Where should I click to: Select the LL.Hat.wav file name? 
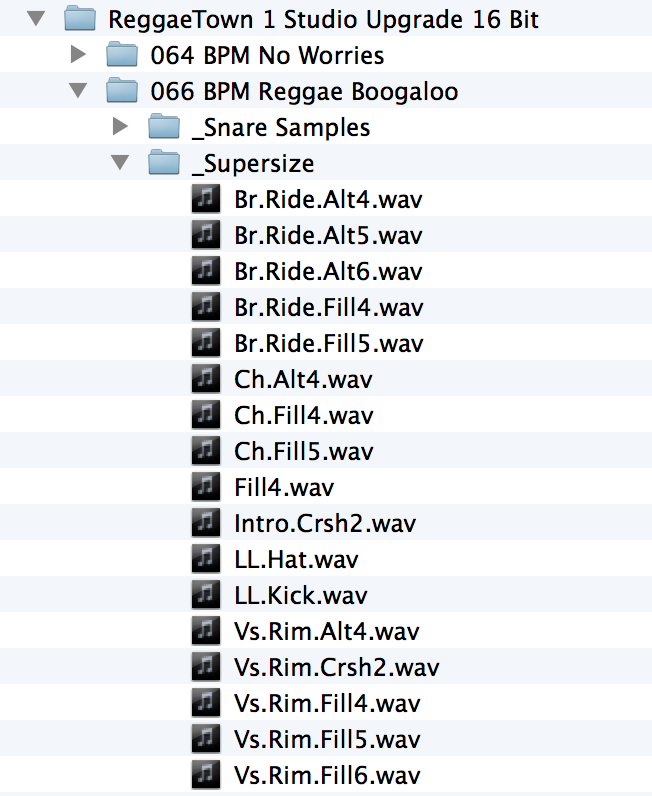tap(296, 559)
